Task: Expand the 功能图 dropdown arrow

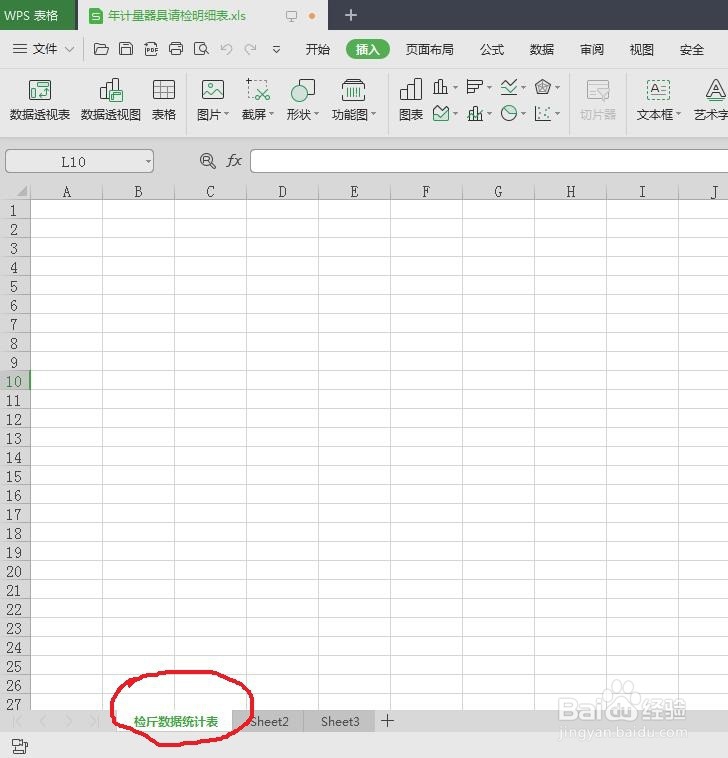Action: tap(373, 114)
